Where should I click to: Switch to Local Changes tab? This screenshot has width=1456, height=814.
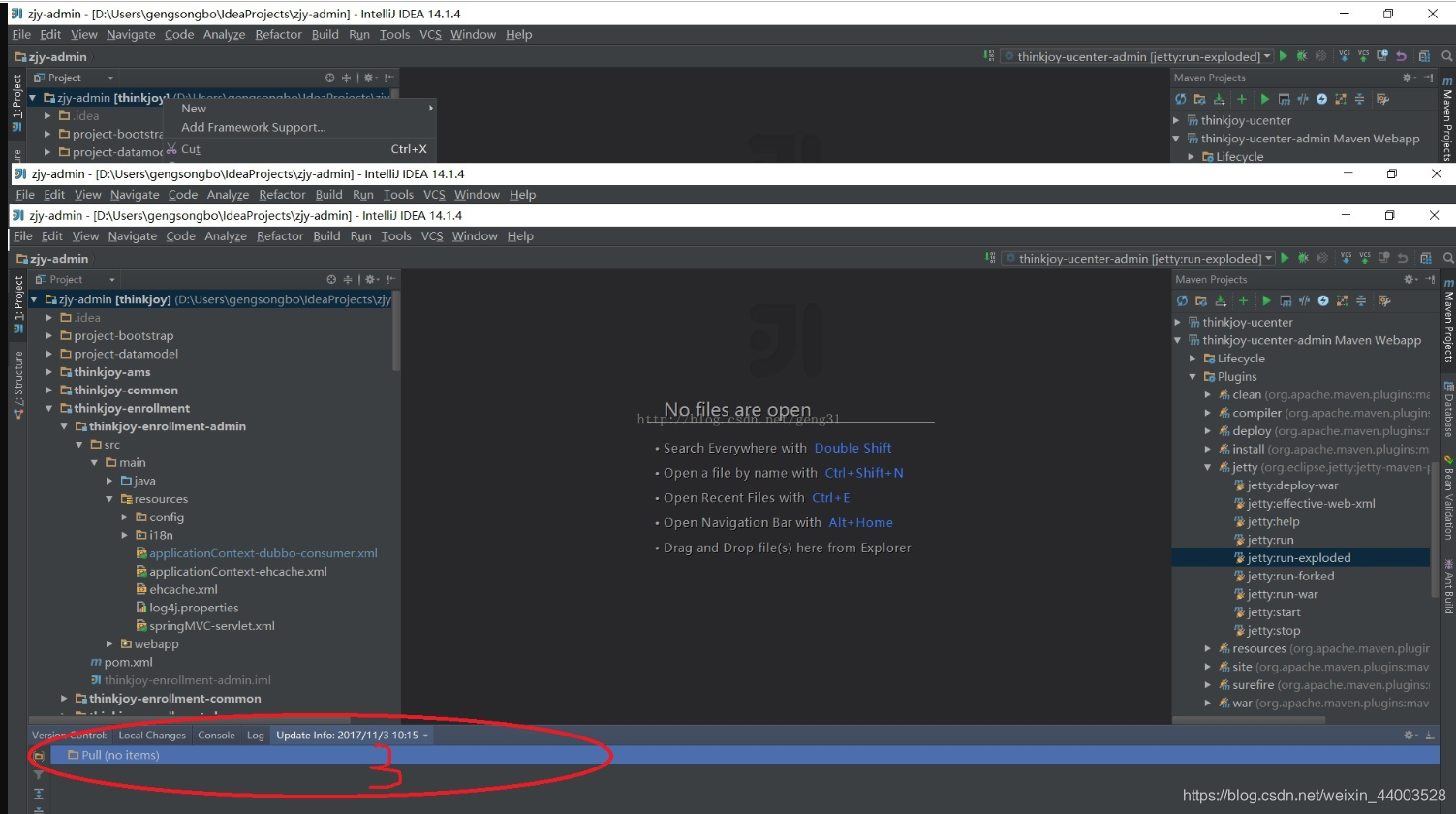(152, 735)
